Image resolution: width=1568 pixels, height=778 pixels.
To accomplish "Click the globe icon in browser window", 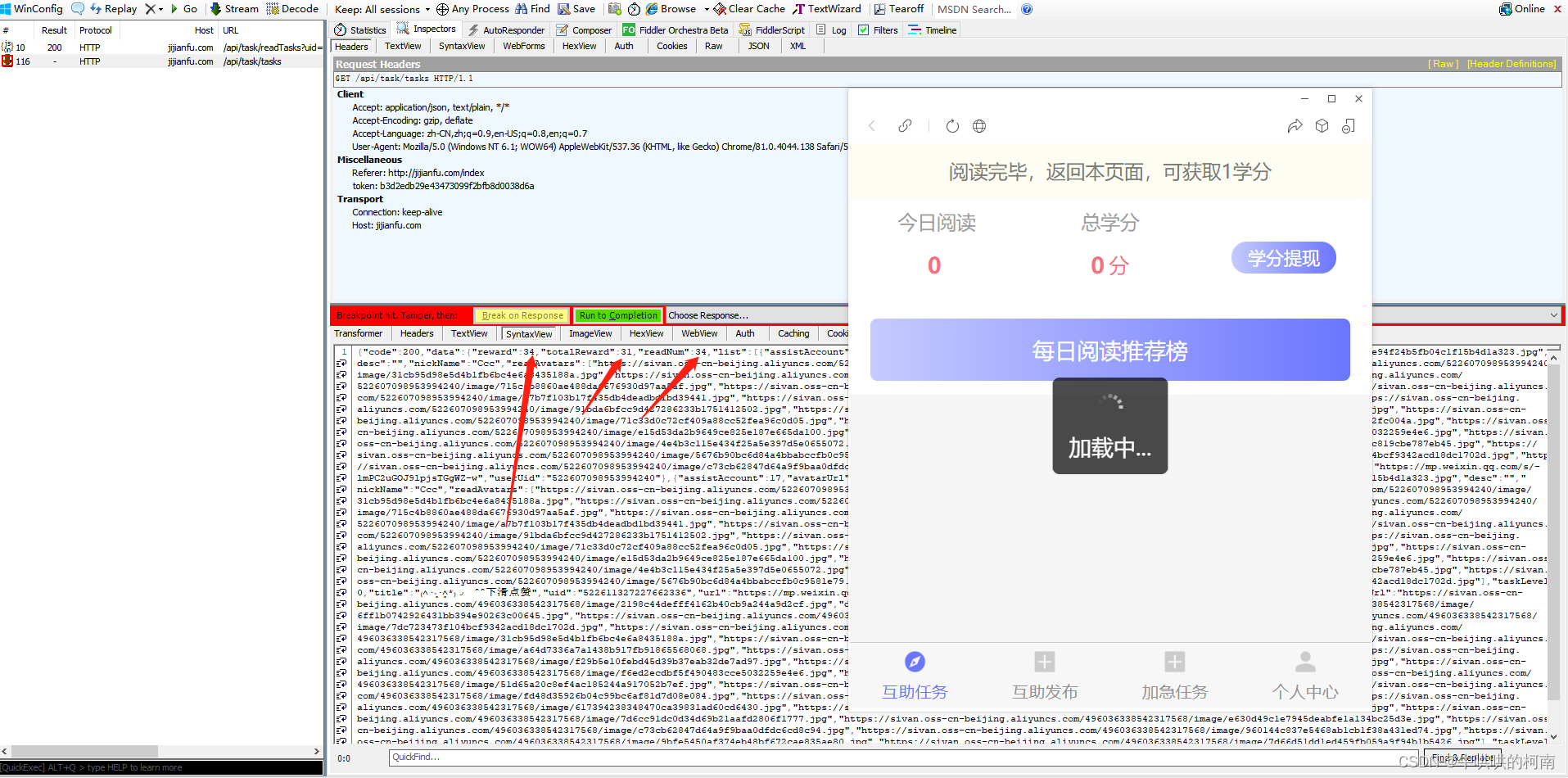I will click(x=979, y=126).
